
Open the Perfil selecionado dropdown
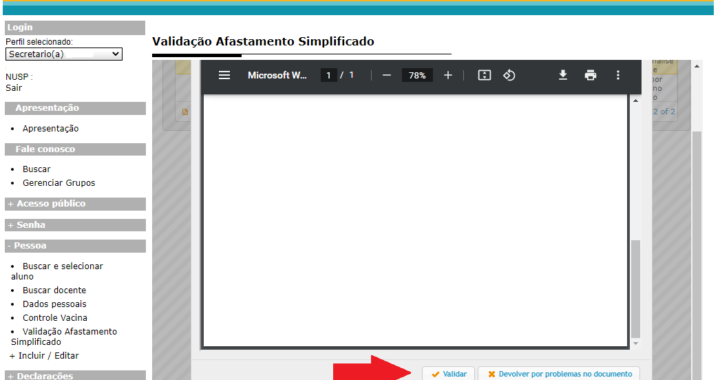[x=64, y=54]
